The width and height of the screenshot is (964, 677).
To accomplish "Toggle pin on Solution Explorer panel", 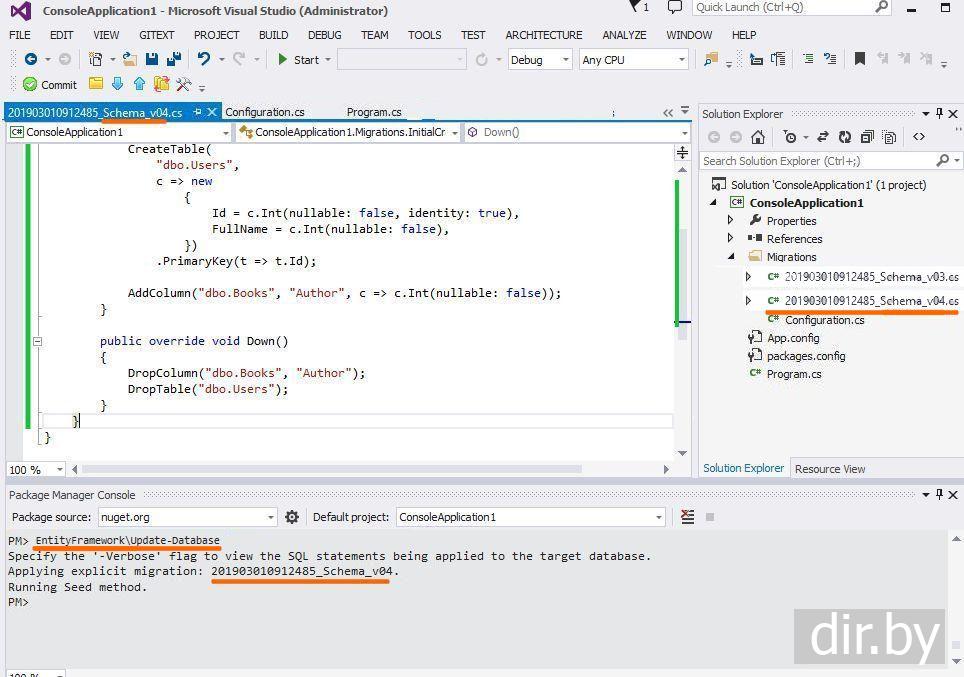I will point(939,114).
